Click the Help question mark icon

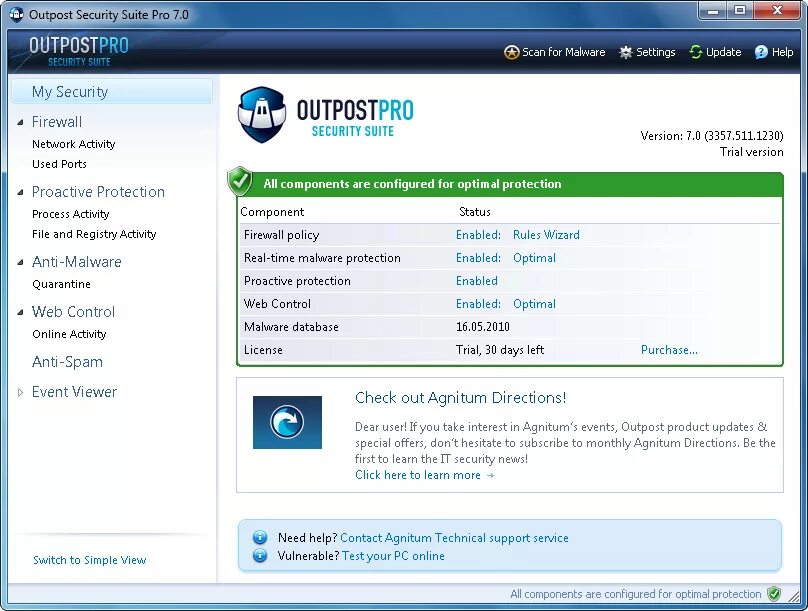click(761, 52)
